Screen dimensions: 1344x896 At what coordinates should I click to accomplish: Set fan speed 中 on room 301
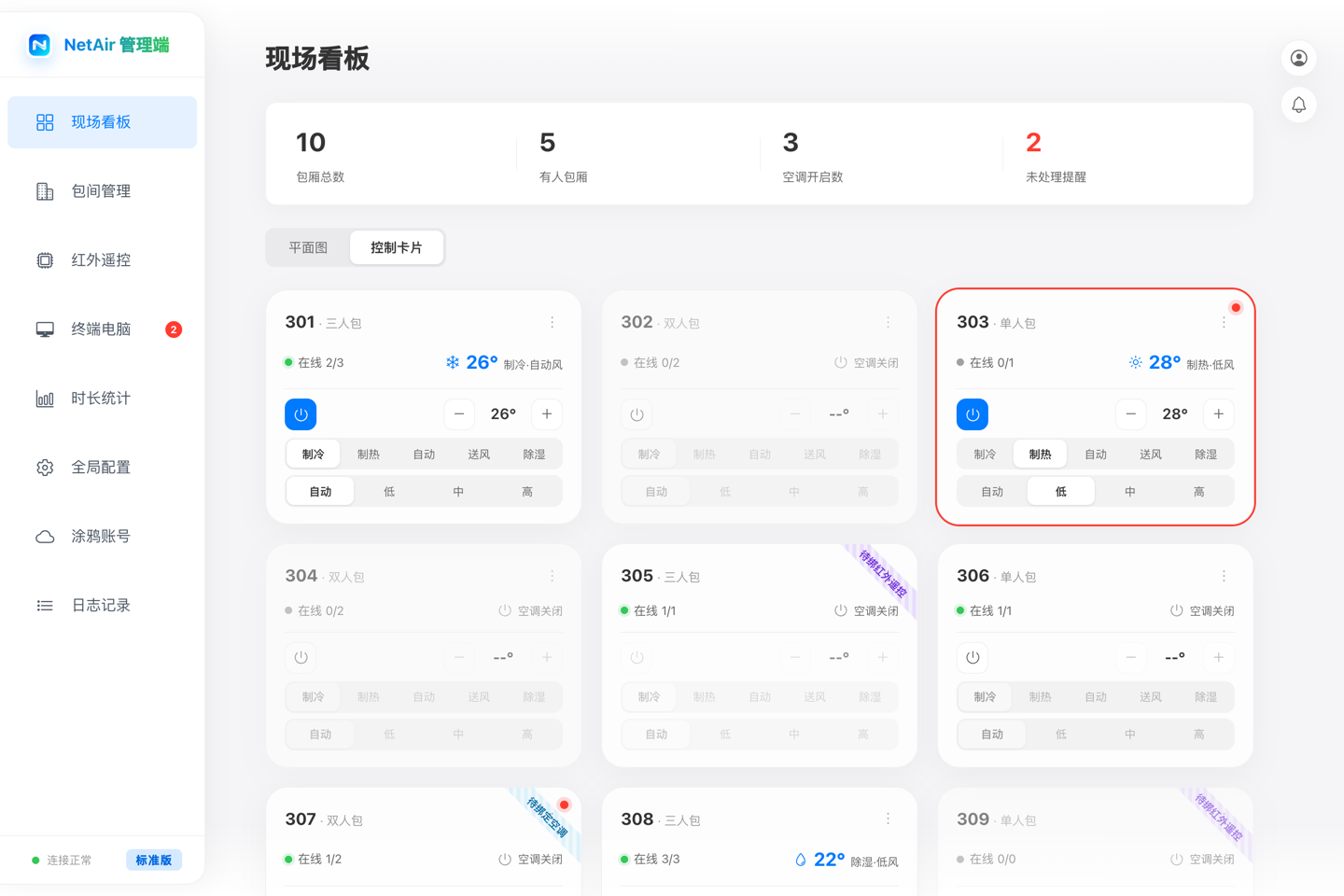click(458, 492)
